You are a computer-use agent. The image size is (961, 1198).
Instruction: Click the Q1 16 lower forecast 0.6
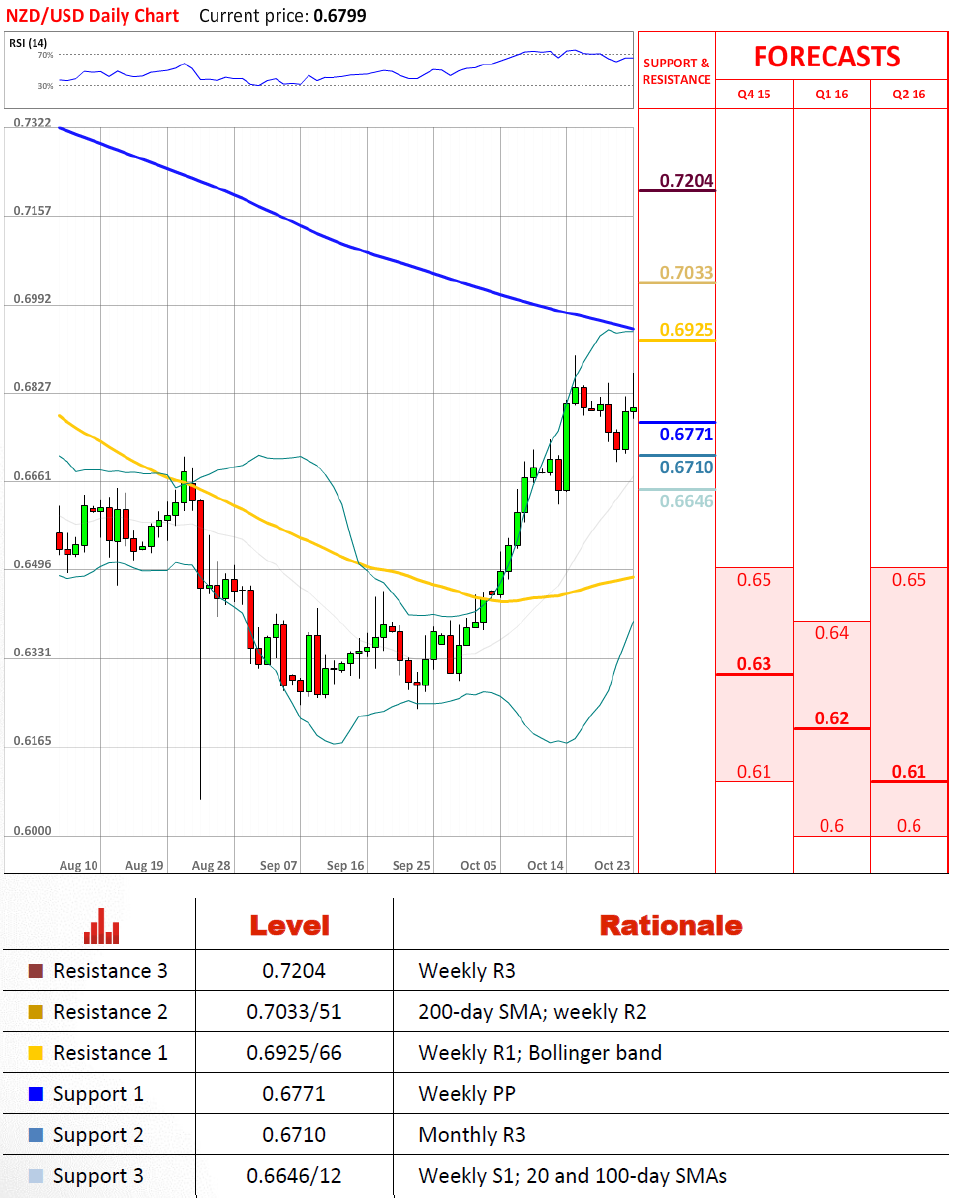832,826
